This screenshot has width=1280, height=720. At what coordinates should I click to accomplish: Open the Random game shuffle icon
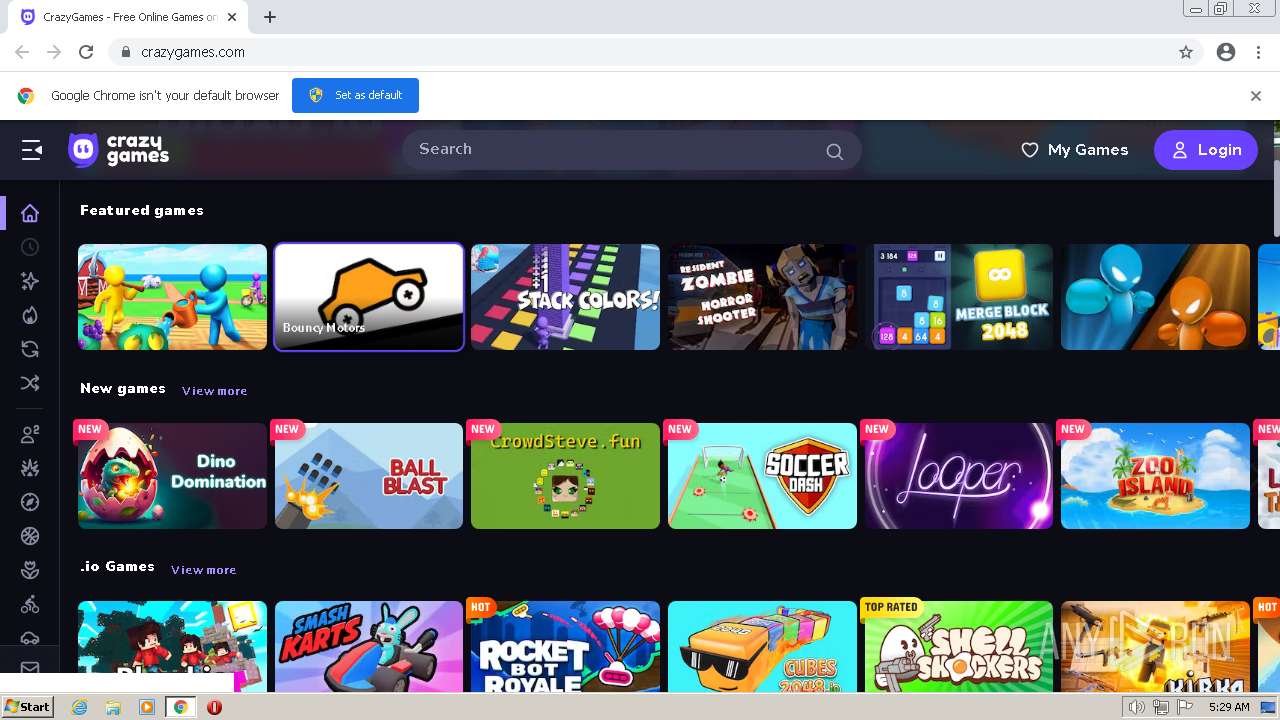[30, 383]
